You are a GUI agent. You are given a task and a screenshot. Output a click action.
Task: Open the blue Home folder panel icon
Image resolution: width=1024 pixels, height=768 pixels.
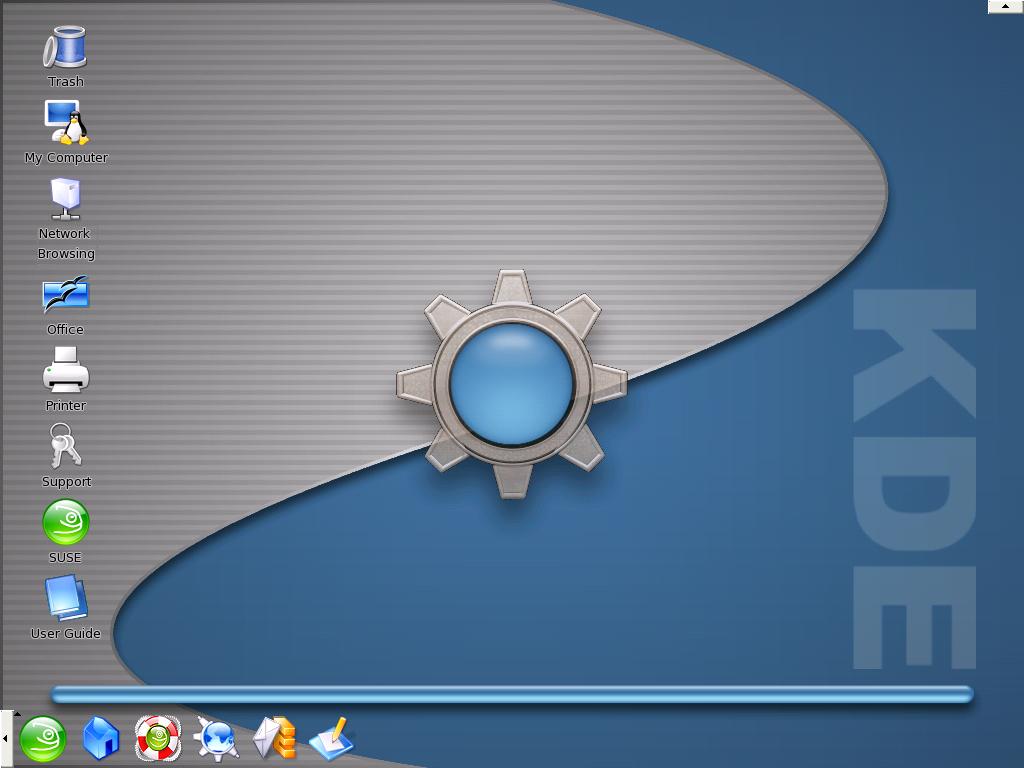[x=101, y=739]
